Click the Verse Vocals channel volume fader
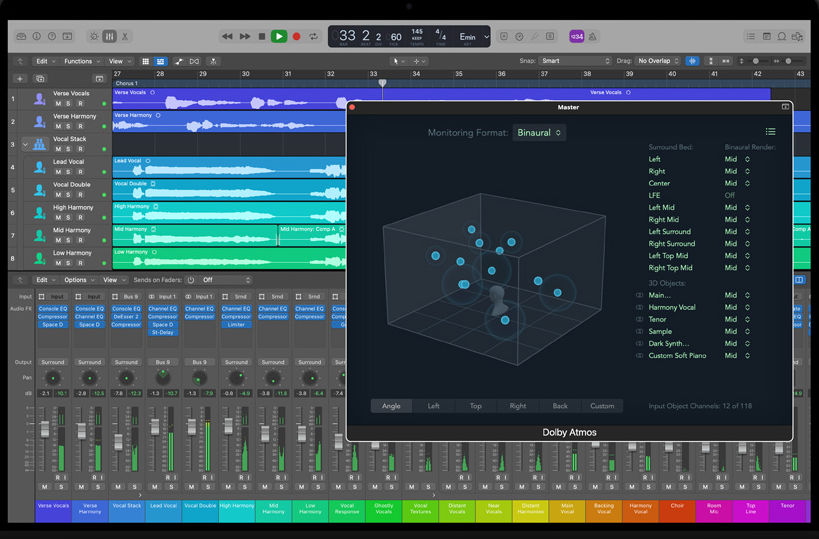This screenshot has height=539, width=819. tap(45, 429)
